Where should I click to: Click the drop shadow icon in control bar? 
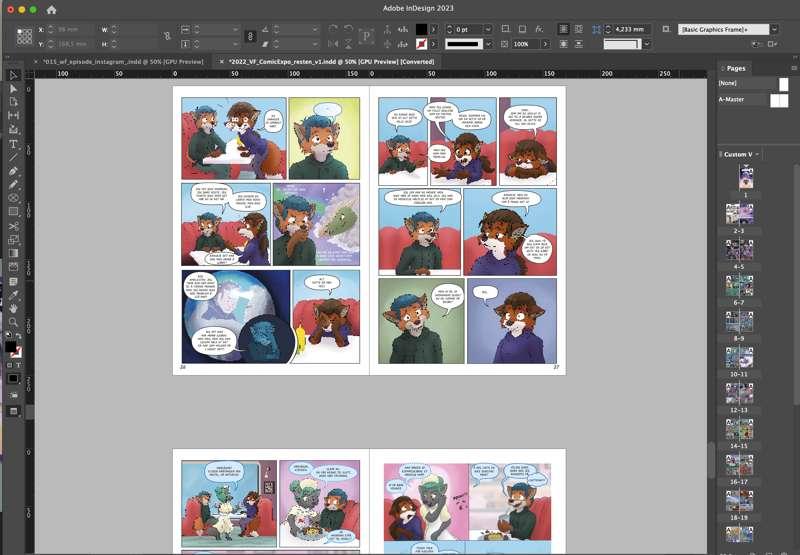[522, 29]
